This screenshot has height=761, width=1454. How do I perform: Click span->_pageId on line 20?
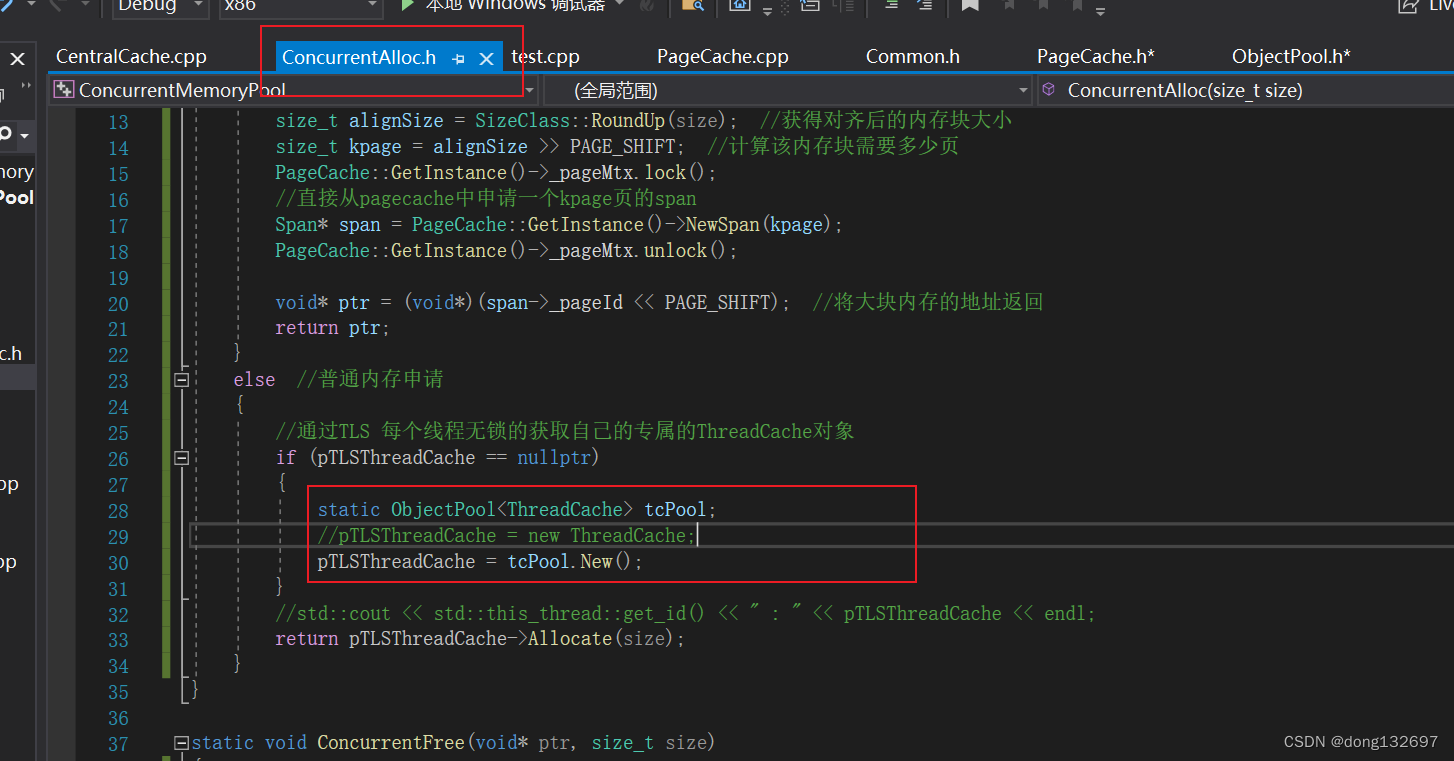(x=554, y=302)
